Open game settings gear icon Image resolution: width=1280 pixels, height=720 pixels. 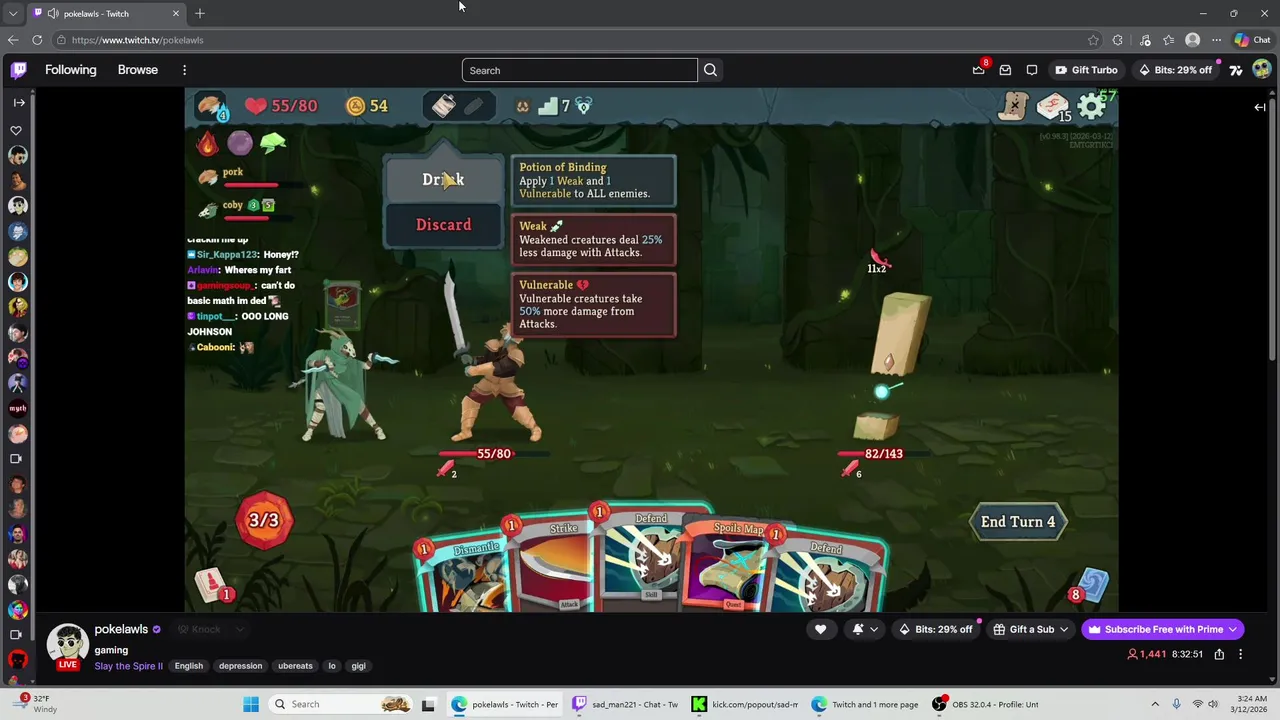1092,106
